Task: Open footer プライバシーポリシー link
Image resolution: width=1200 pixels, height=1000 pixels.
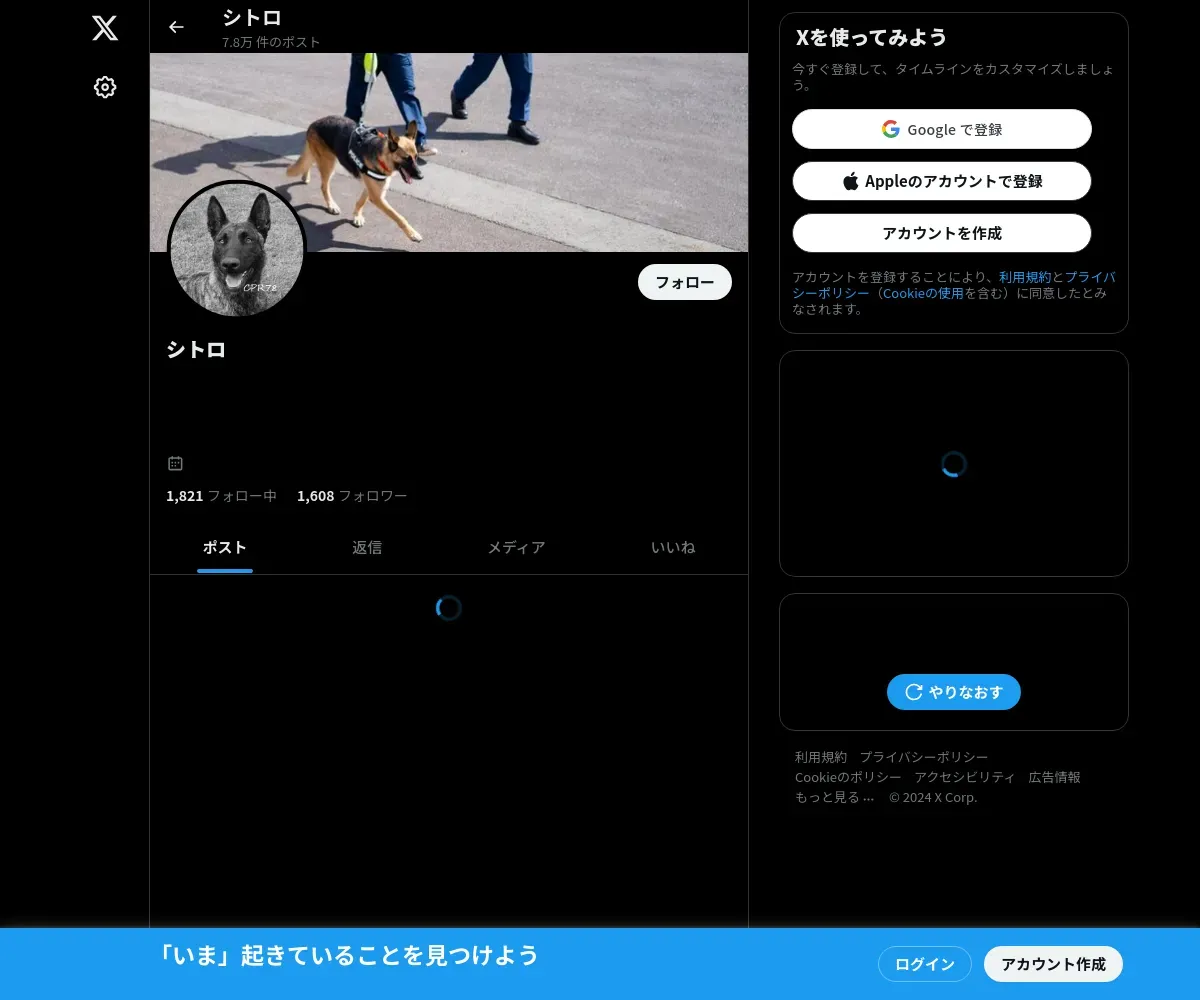Action: tap(924, 757)
